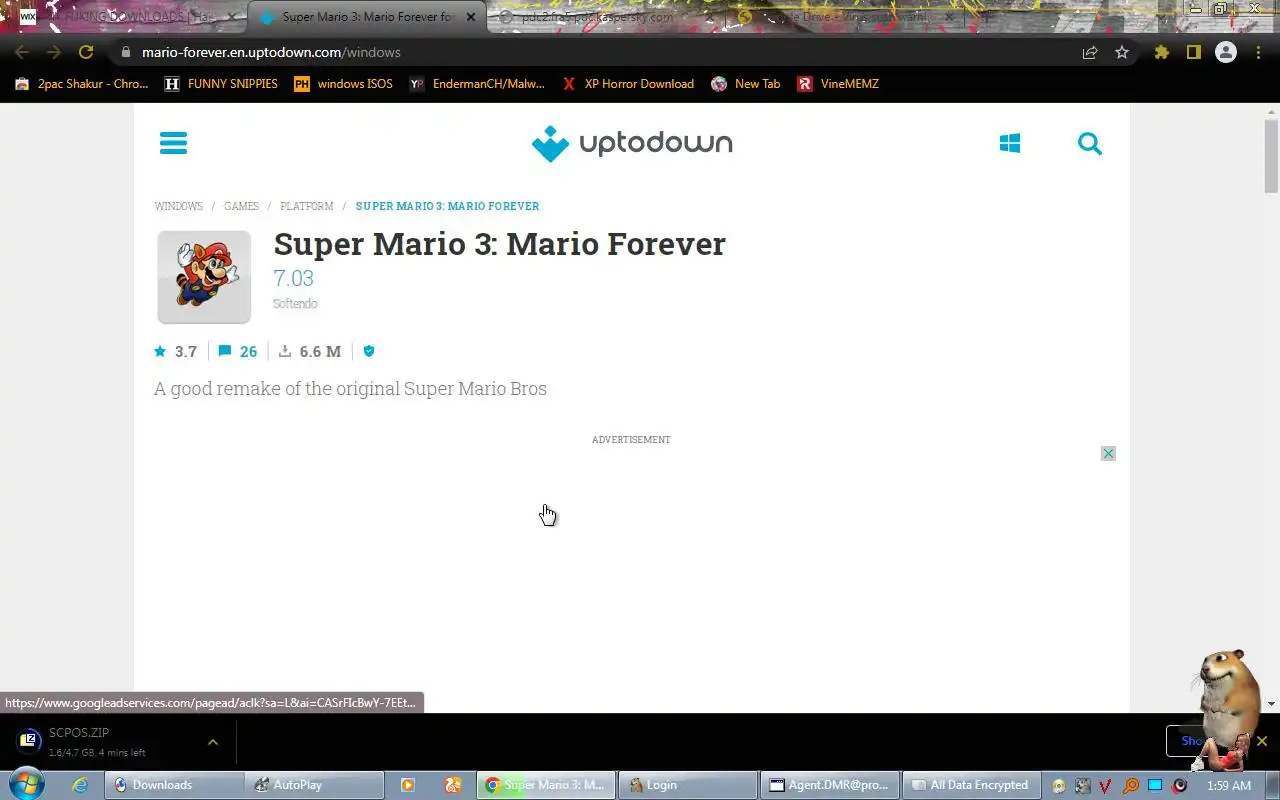
Task: Open the windows ISOS bookmark
Action: 343,84
